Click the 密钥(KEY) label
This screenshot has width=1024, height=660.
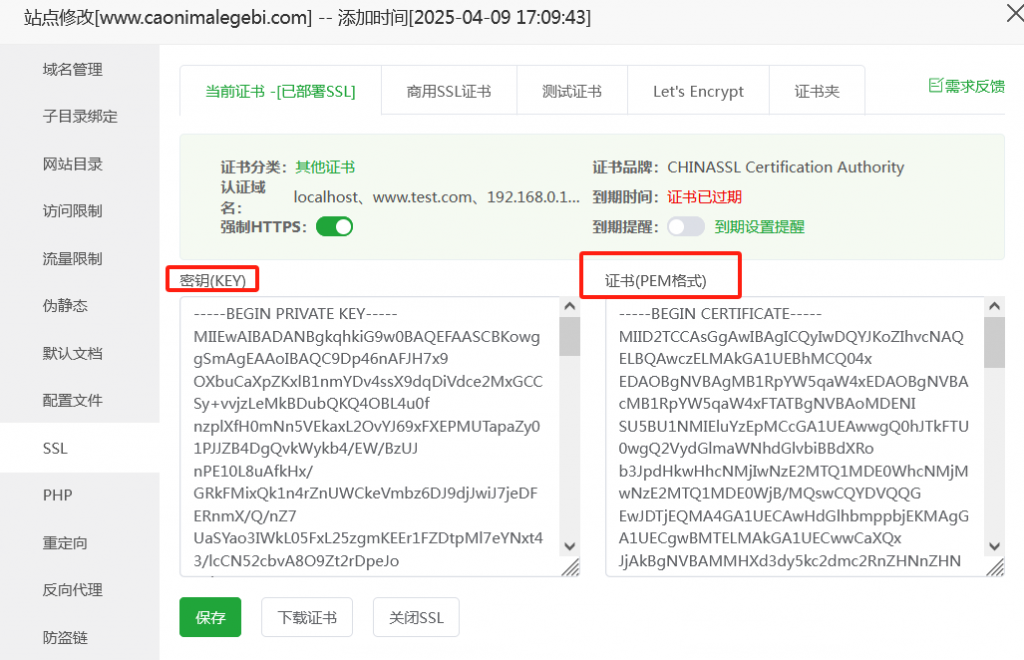(213, 281)
